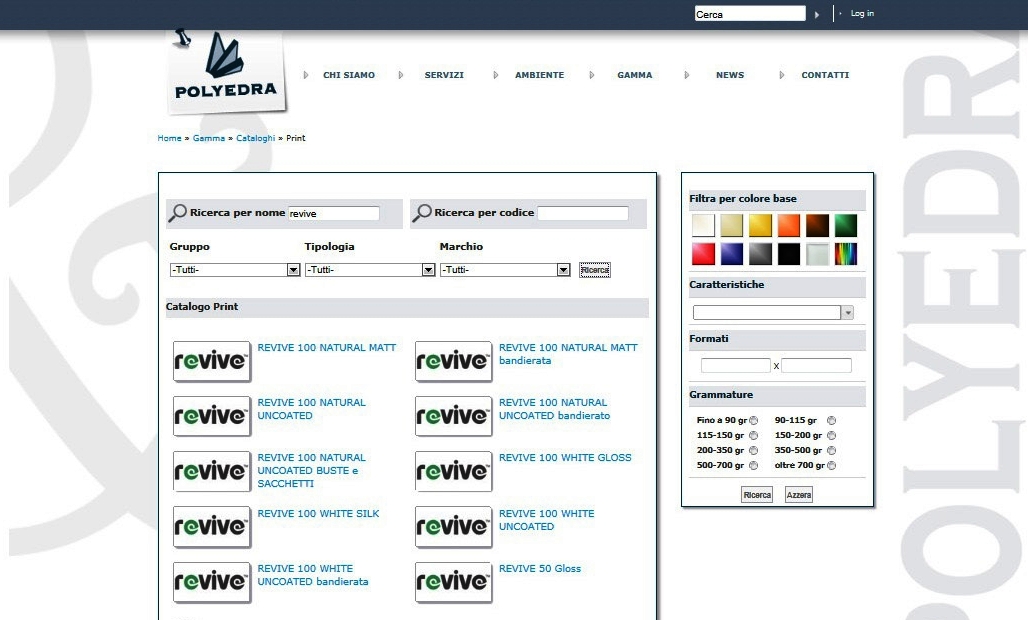The height and width of the screenshot is (620, 1028).
Task: Select 200-350 gr radio button
Action: tap(753, 451)
